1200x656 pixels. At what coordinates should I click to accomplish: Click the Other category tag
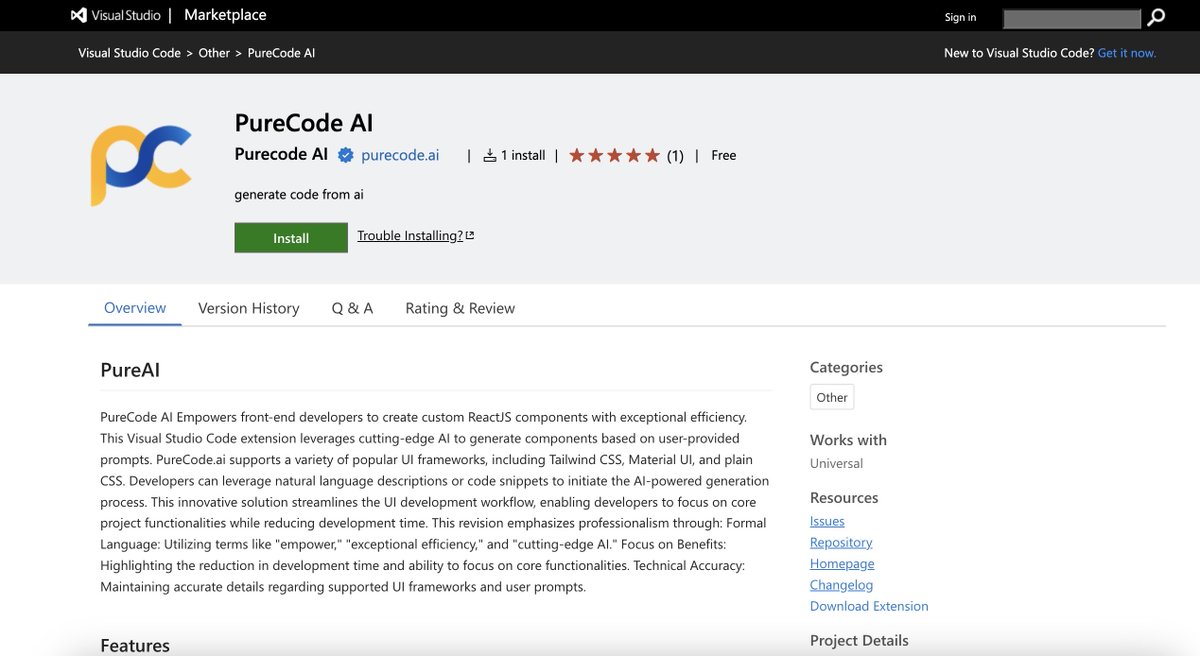[x=832, y=397]
